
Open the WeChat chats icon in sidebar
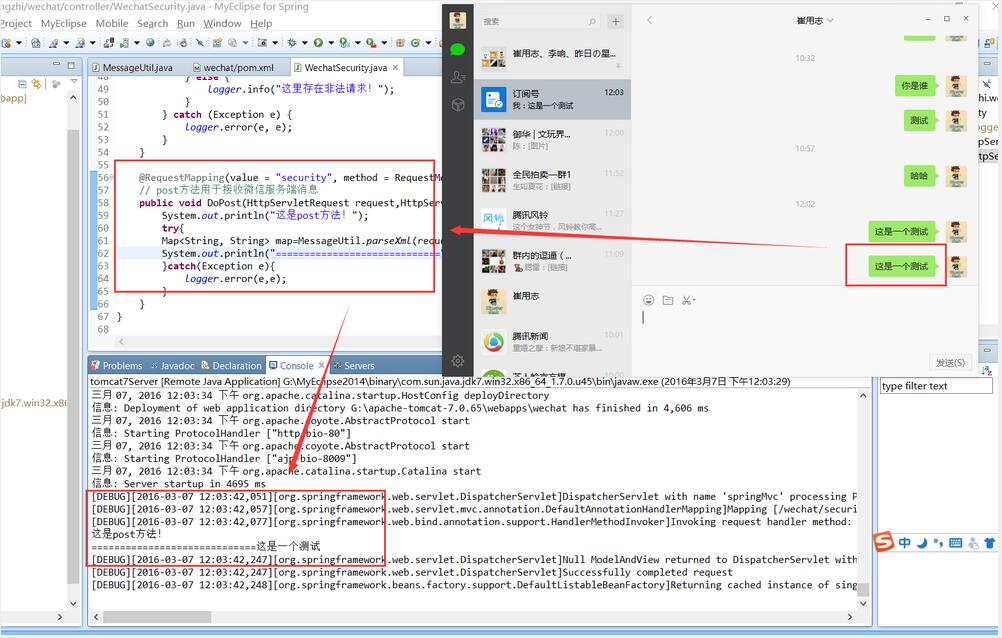(x=457, y=49)
